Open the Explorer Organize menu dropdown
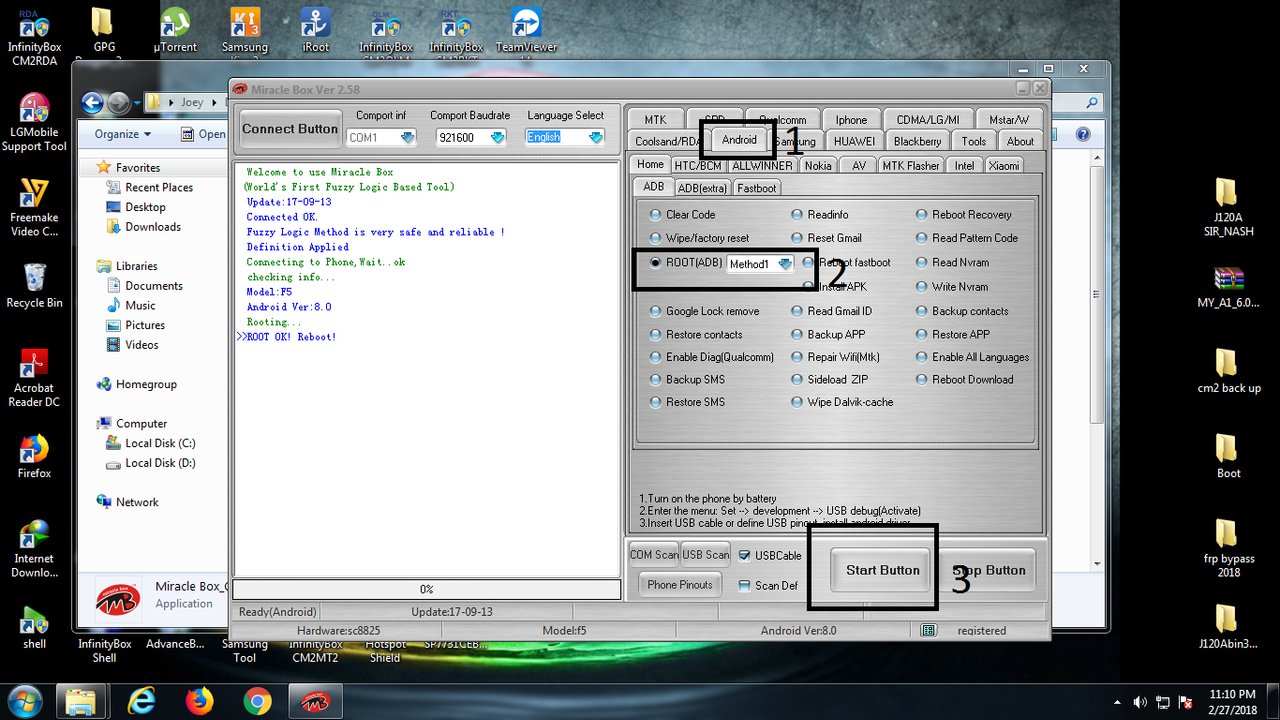The width and height of the screenshot is (1280, 720). (x=123, y=134)
